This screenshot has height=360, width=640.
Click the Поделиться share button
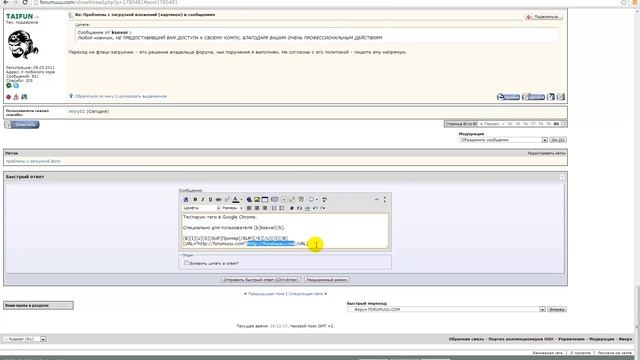(544, 17)
